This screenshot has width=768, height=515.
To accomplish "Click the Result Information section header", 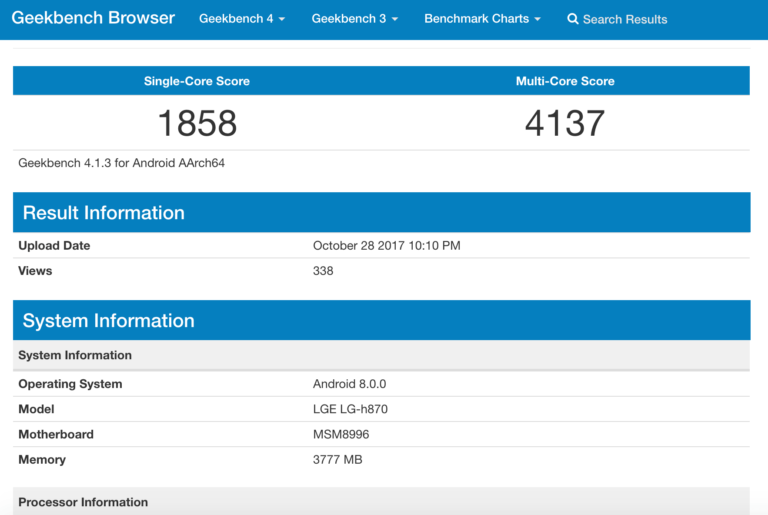I will (104, 213).
